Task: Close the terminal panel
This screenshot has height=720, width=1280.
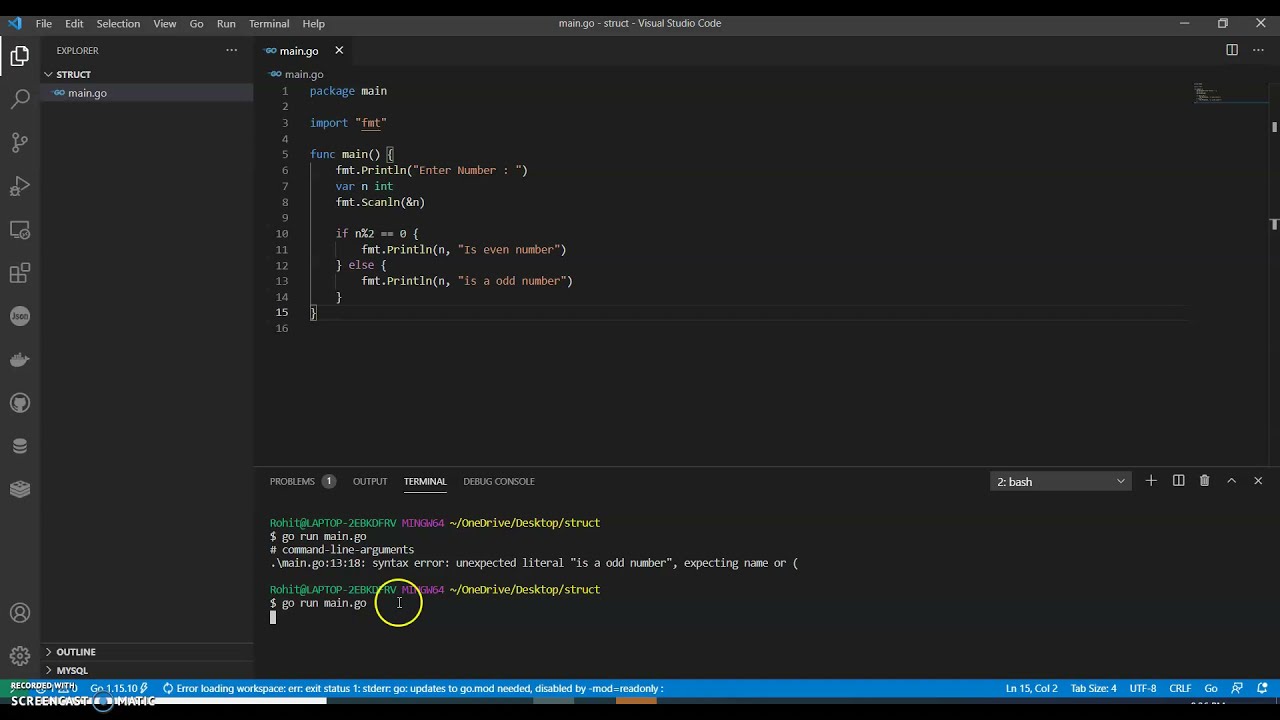Action: 1258,481
